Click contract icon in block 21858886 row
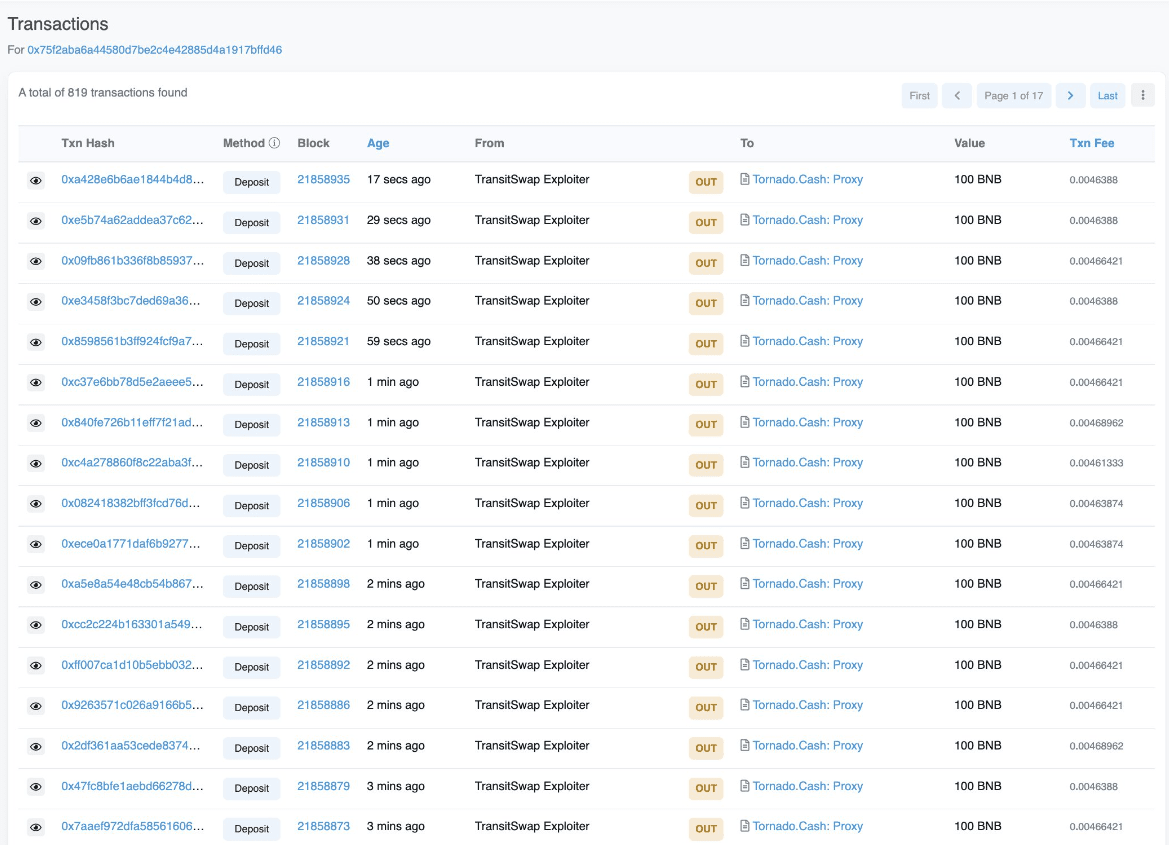 pyautogui.click(x=744, y=705)
